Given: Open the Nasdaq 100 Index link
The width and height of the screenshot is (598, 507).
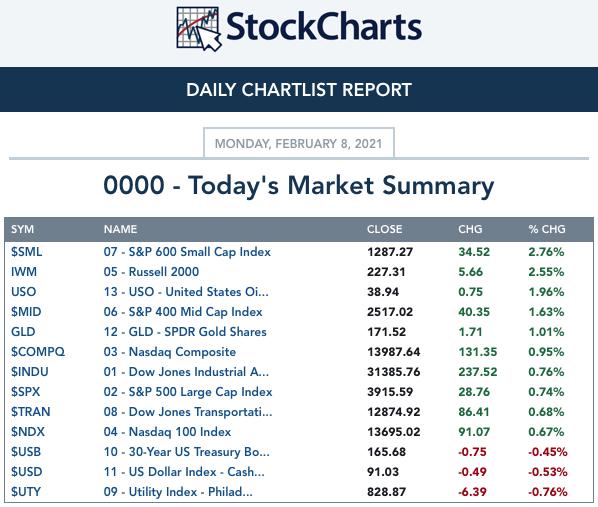Looking at the screenshot, I should click(x=167, y=432).
